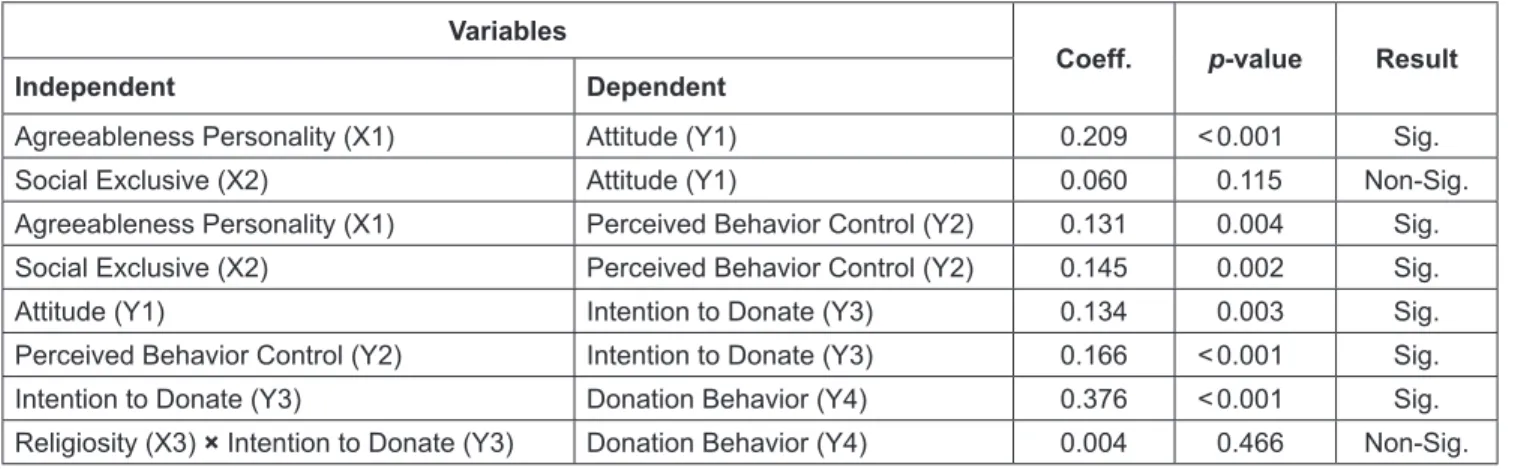This screenshot has height=470, width=1521.
Task: Click the 0.134 coefficient cell
Action: 1093,311
